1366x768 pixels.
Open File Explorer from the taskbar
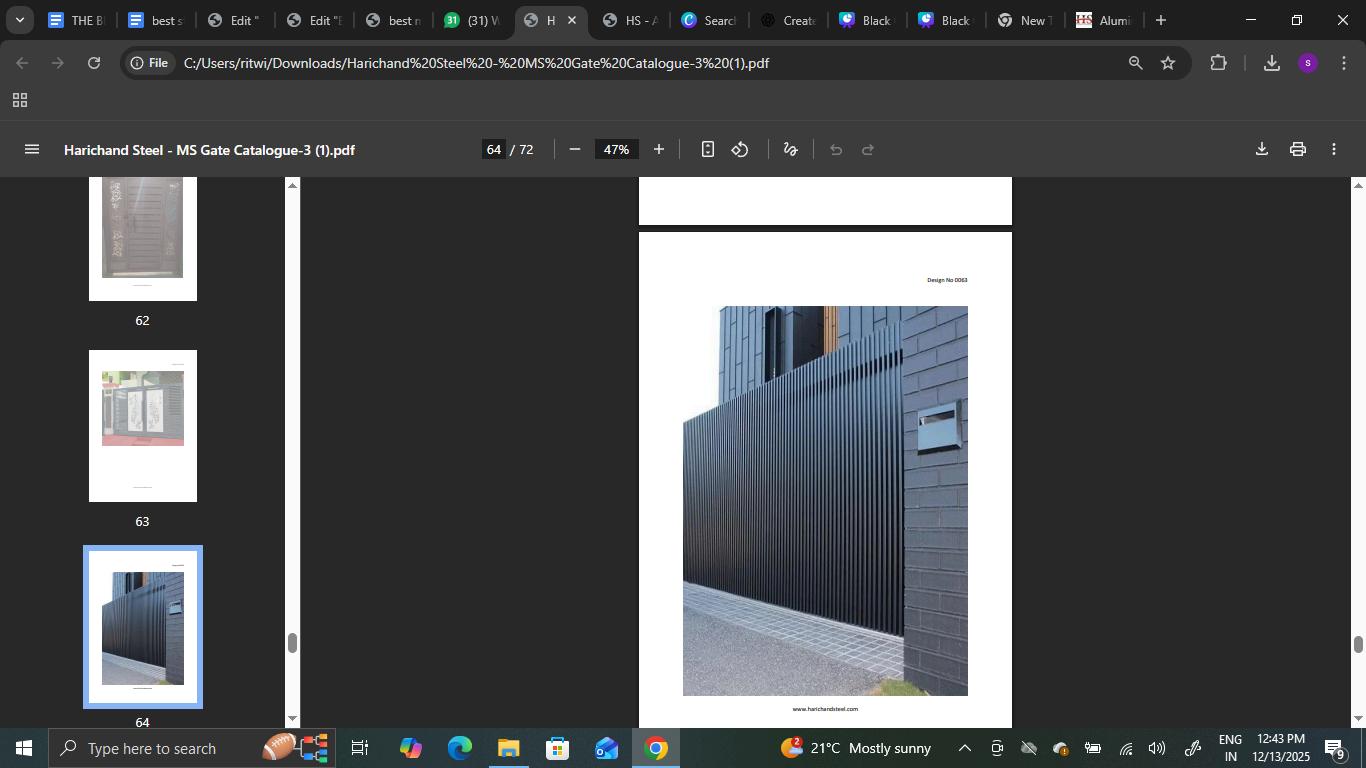pos(508,748)
